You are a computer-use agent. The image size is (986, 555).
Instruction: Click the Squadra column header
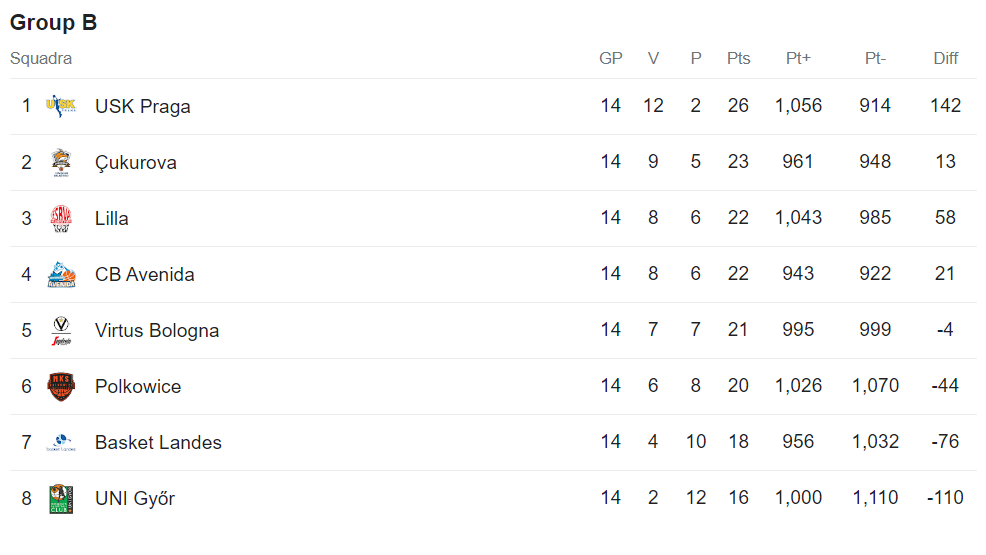(41, 58)
